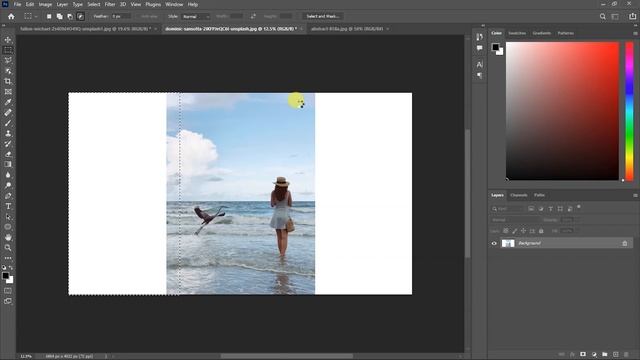Open the Filter menu
The height and width of the screenshot is (360, 640).
(110, 4)
